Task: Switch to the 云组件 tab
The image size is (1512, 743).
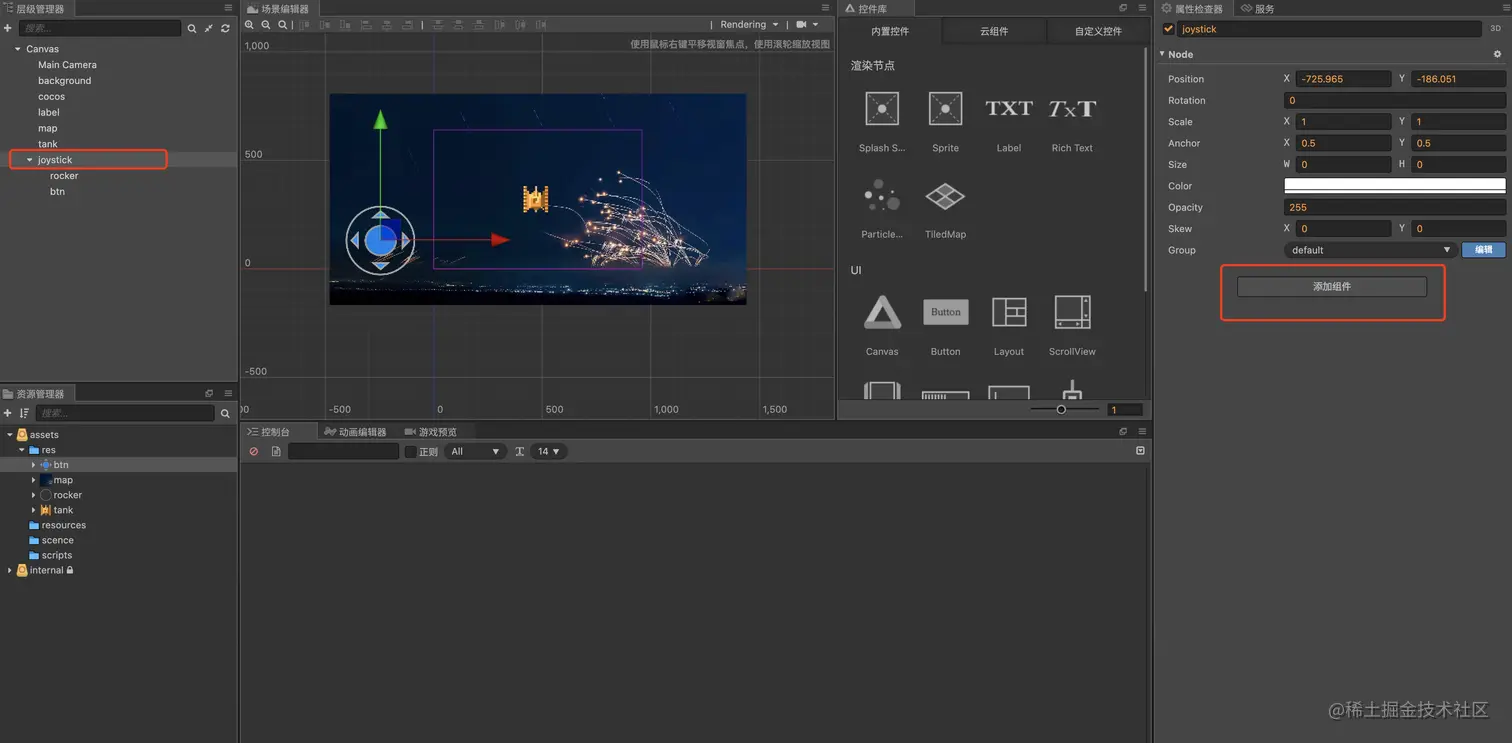Action: 994,32
